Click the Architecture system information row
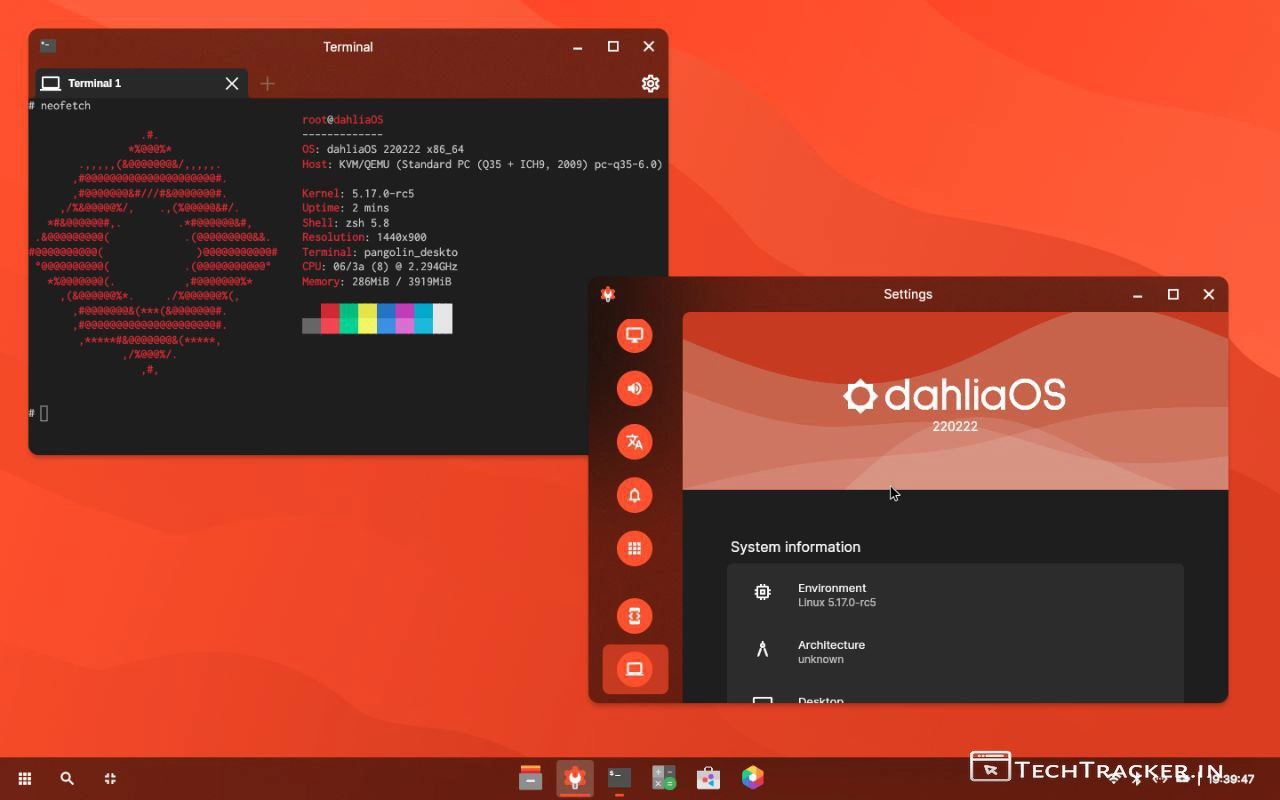This screenshot has width=1280, height=800. (x=955, y=651)
